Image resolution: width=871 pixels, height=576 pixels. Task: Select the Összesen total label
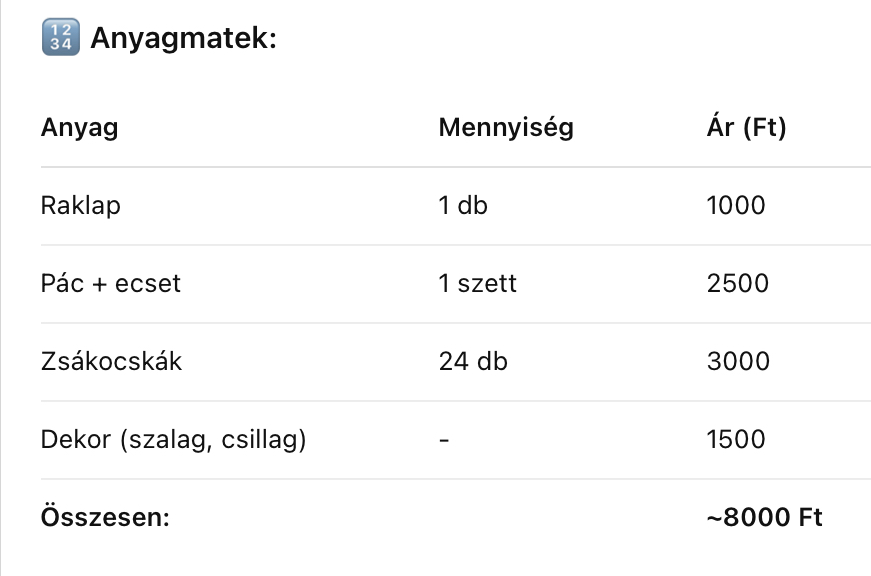105,517
